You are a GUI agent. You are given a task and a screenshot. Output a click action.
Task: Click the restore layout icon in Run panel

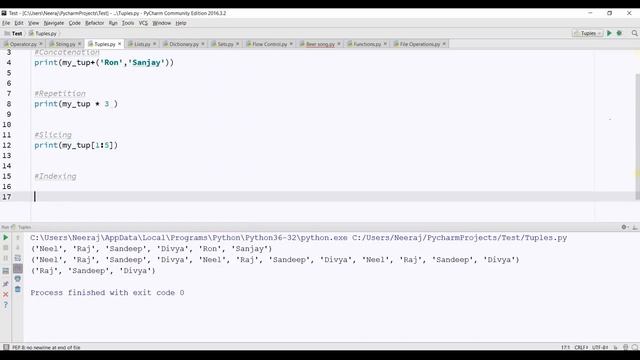[6, 271]
